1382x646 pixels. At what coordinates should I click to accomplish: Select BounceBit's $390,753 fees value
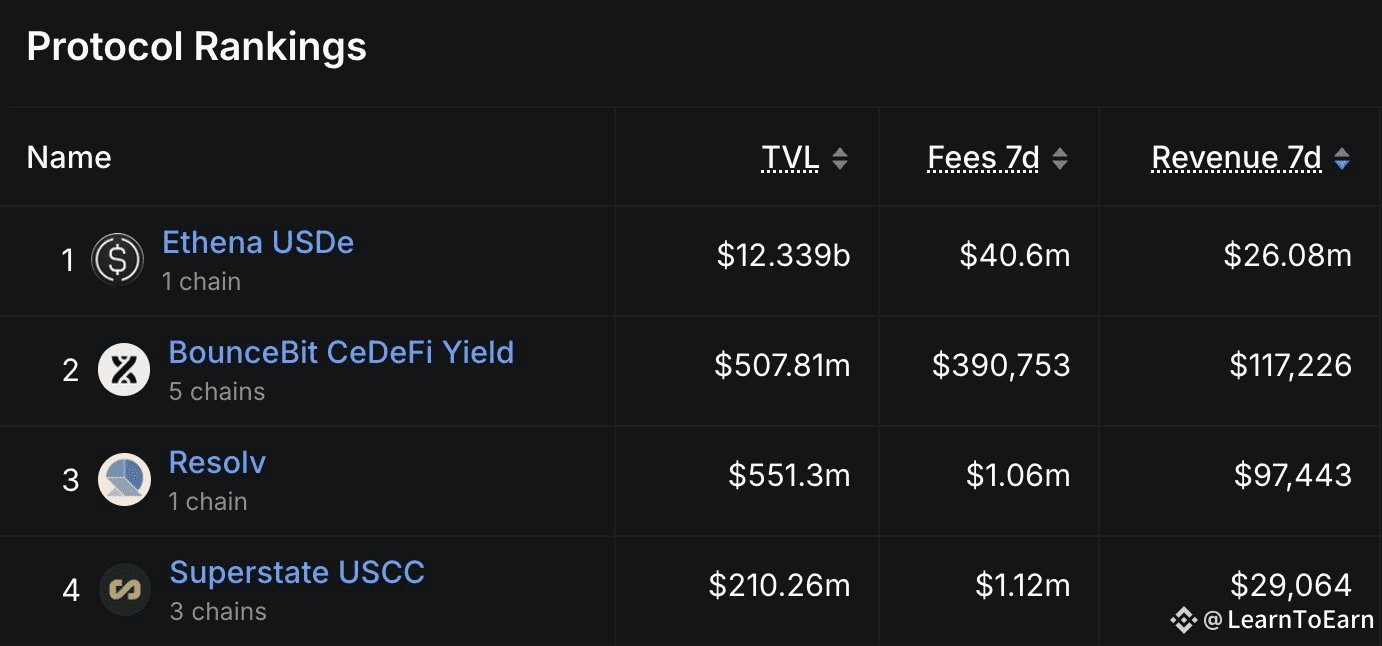pyautogui.click(x=1001, y=366)
